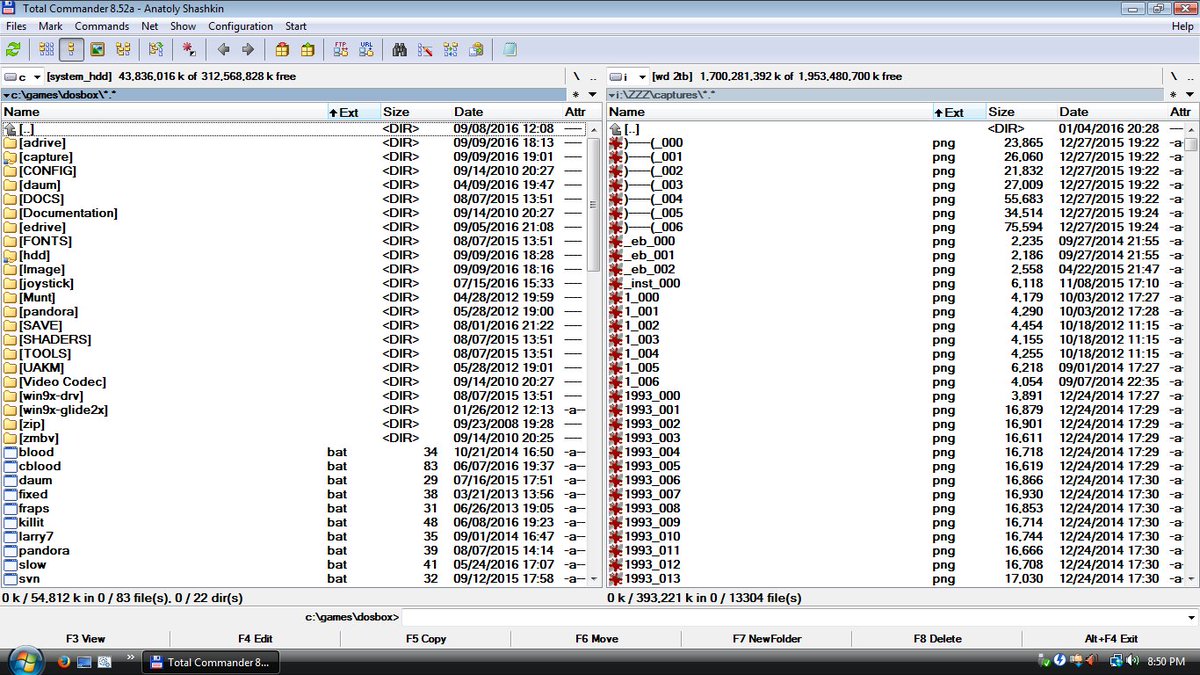Viewport: 1200px width, 675px height.
Task: Show the directory Tree view icon
Action: pos(123,49)
